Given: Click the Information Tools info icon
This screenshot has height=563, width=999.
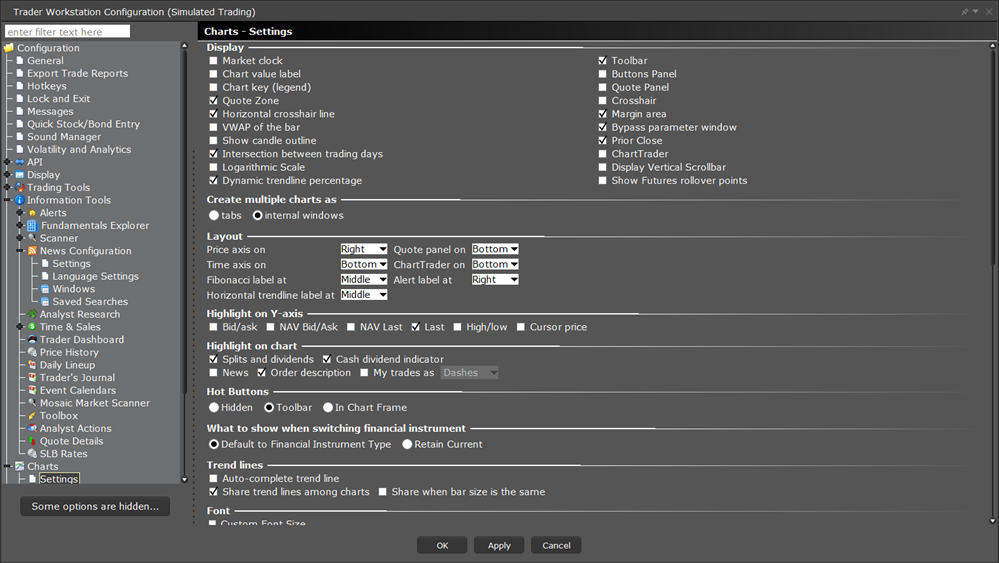Looking at the screenshot, I should coord(20,200).
